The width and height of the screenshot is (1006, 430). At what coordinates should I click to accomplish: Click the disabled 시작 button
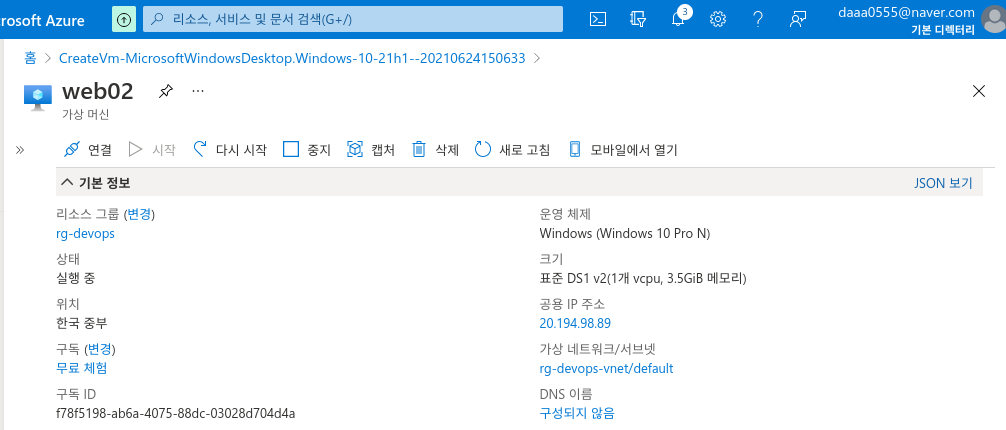pos(151,150)
